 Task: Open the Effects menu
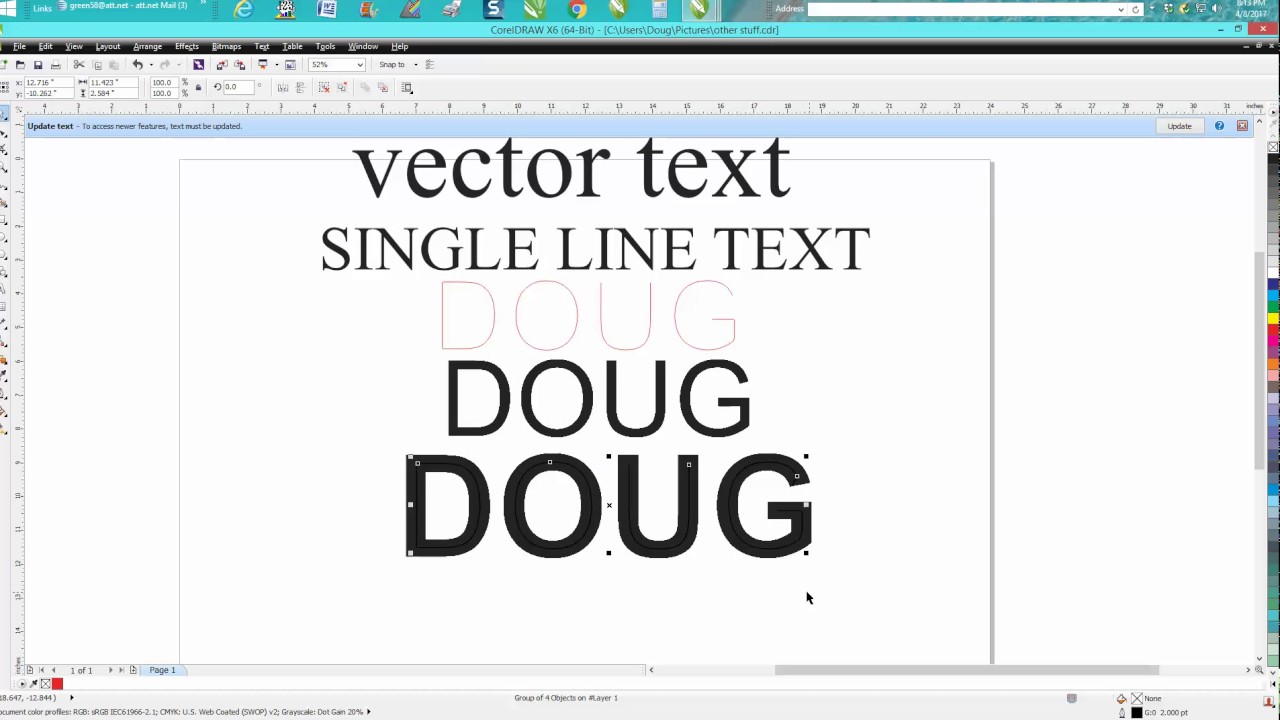pos(187,47)
